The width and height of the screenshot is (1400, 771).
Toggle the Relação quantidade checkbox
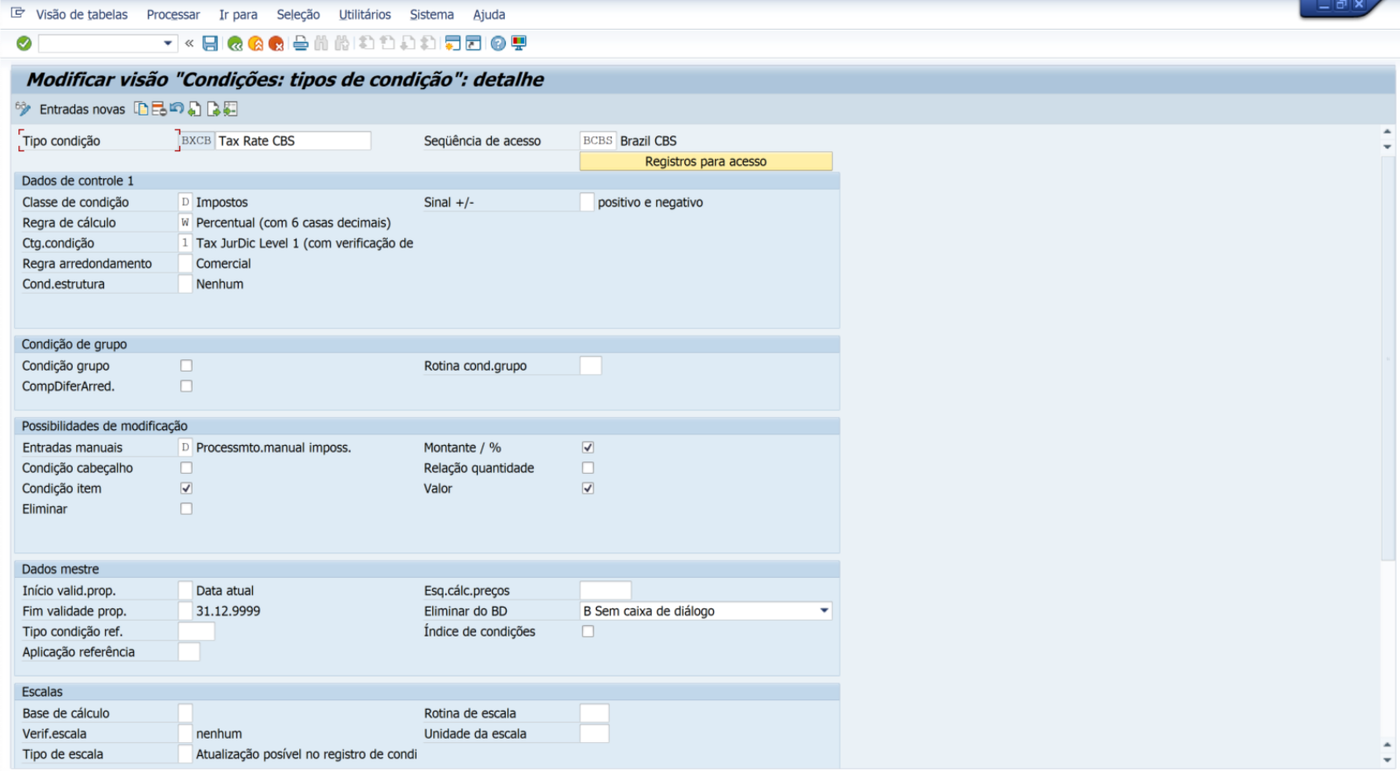(x=588, y=468)
